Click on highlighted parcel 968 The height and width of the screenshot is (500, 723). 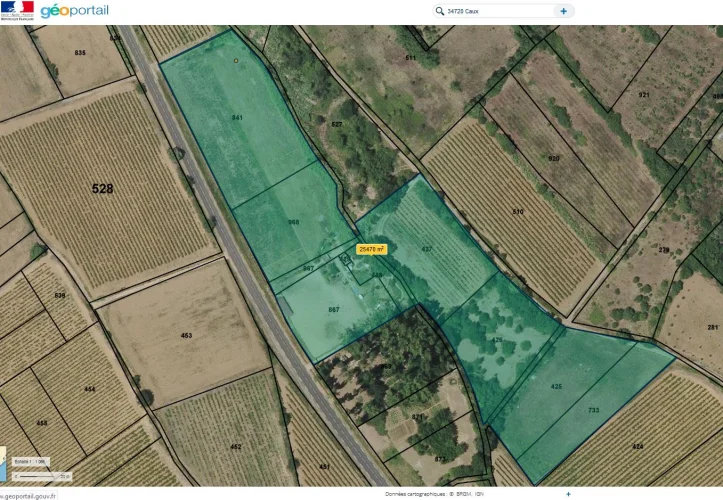pyautogui.click(x=292, y=222)
